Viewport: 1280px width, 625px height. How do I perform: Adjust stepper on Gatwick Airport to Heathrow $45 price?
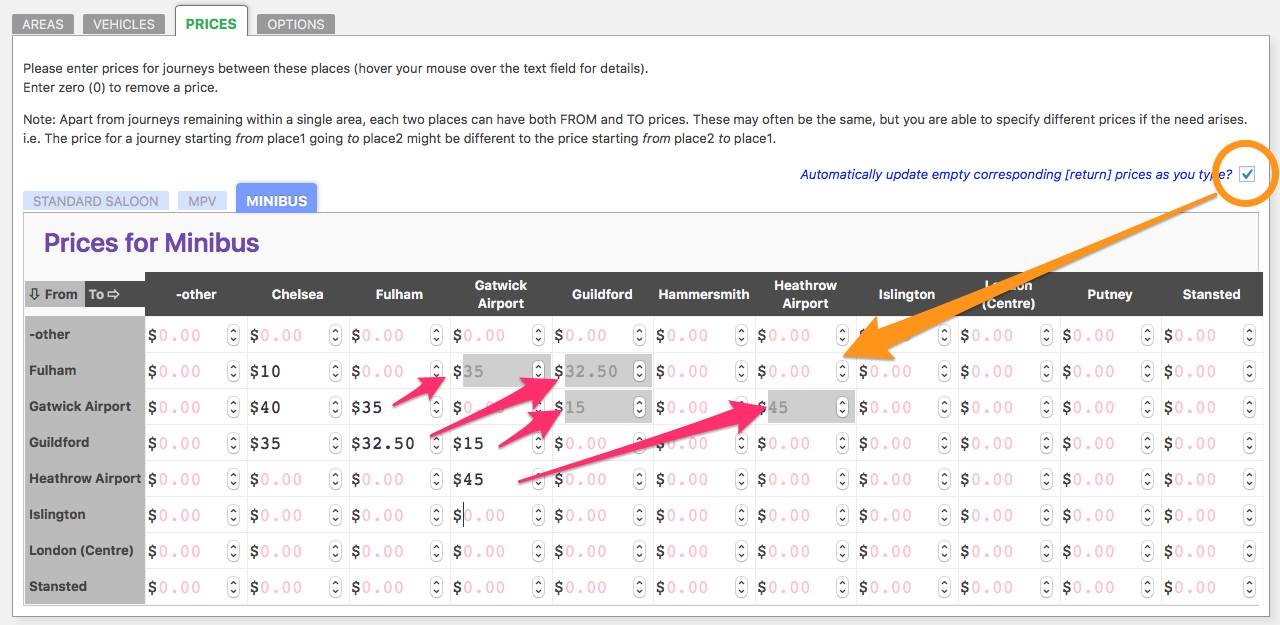coord(842,407)
